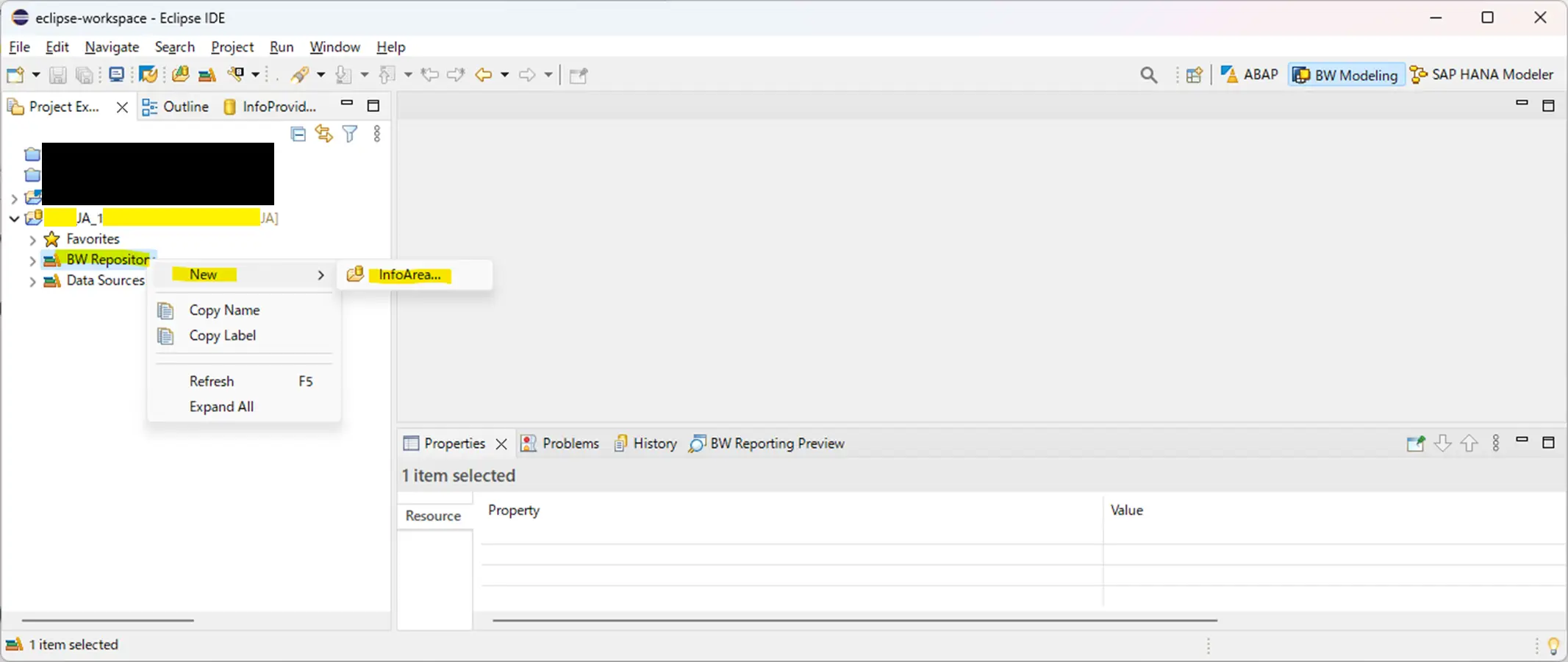The width and height of the screenshot is (1568, 662).
Task: Click the magnifier search icon in the toolbar
Action: pyautogui.click(x=1149, y=75)
